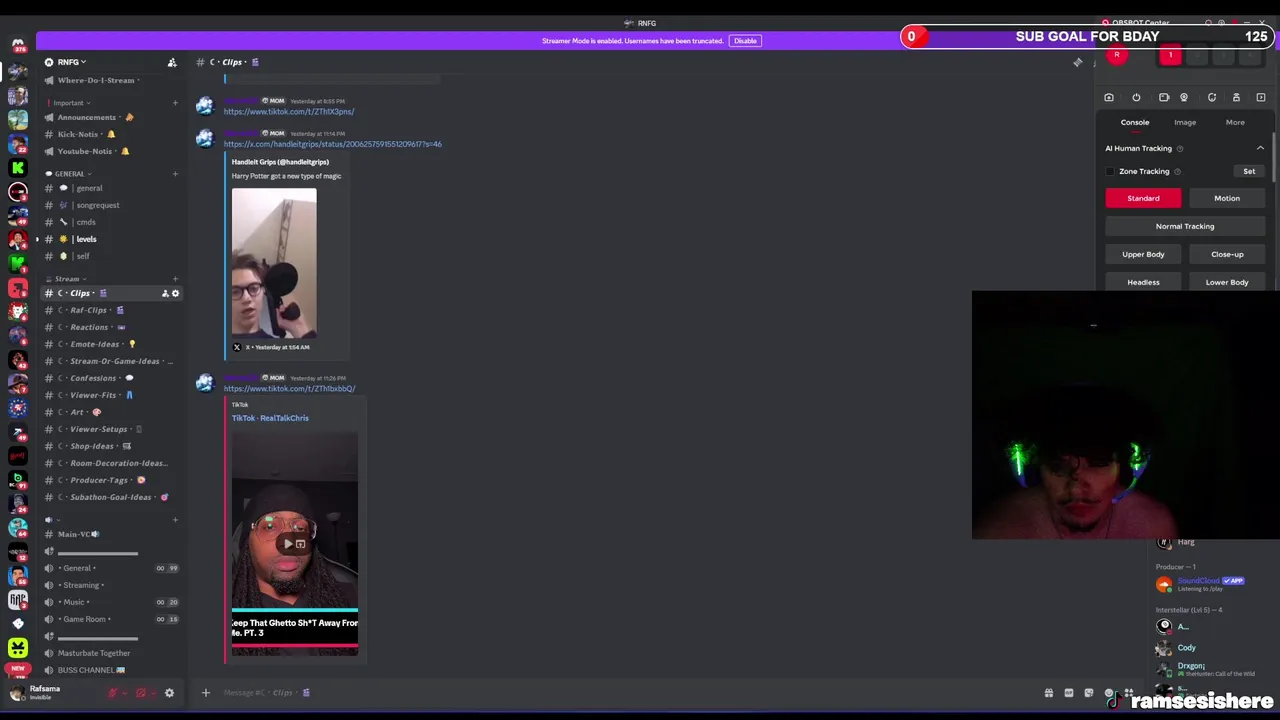This screenshot has height=720, width=1280.
Task: Switch to the Image tab in OBSBOT
Action: pos(1185,122)
